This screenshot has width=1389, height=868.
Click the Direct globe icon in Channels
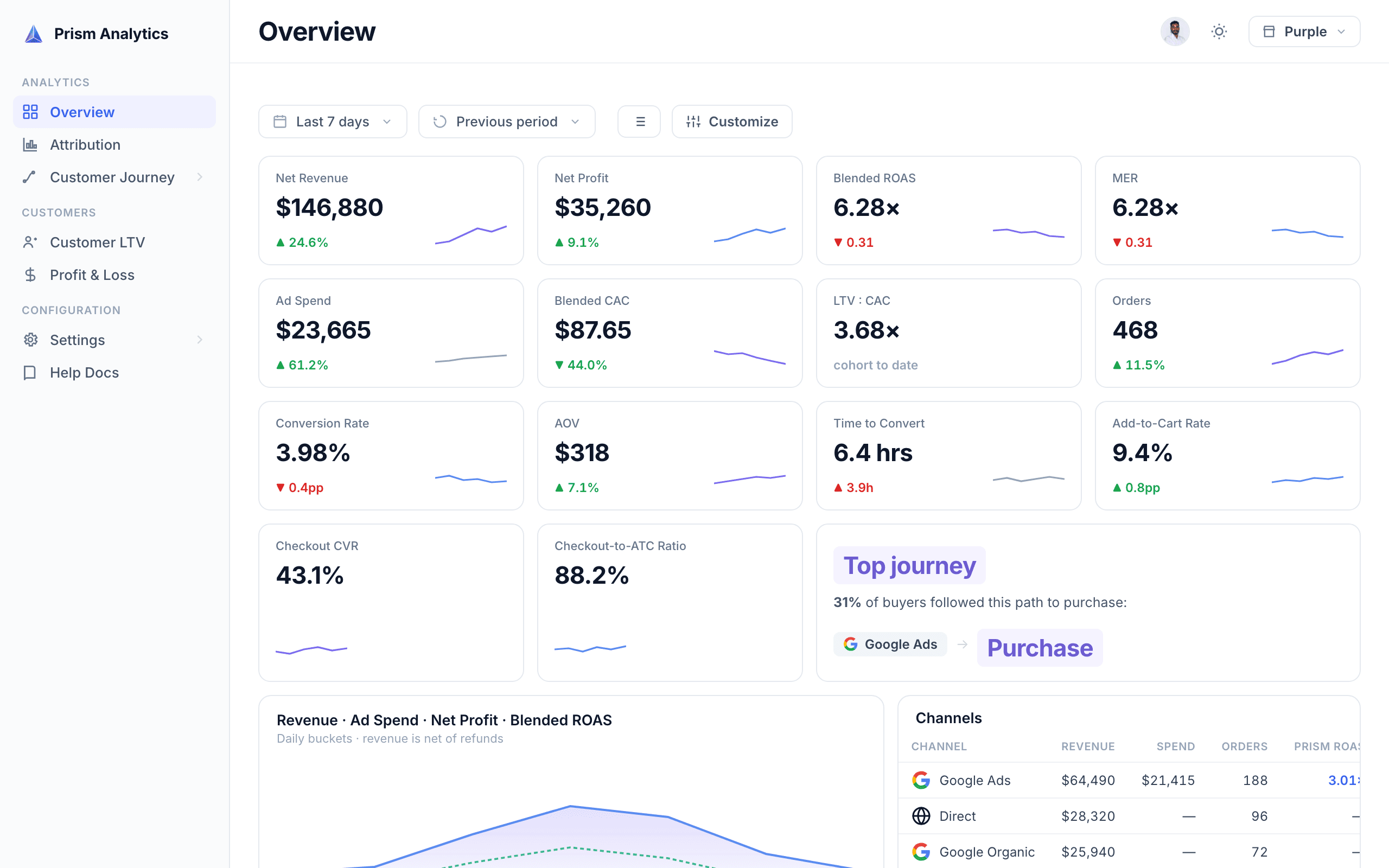point(921,816)
